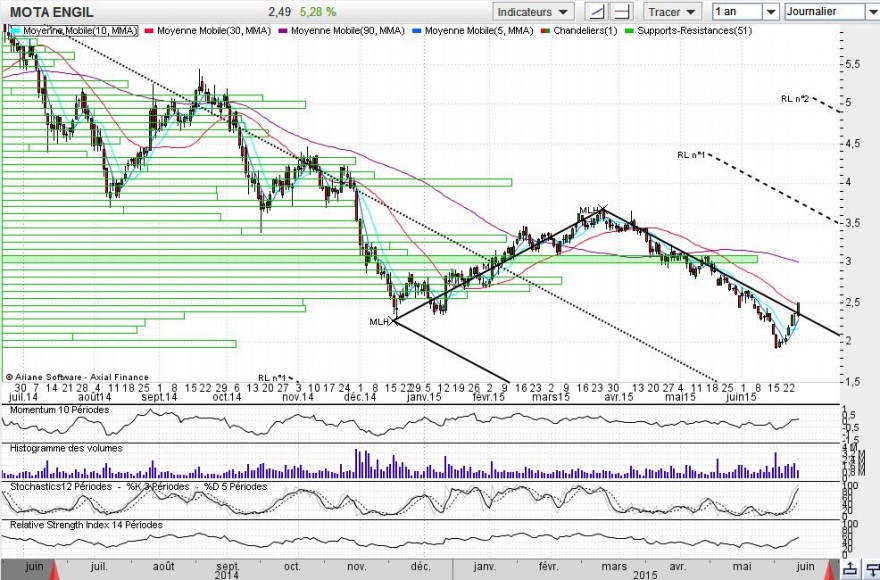880x580 pixels.
Task: Select the Chandeliers(1) legend entry
Action: coord(579,31)
